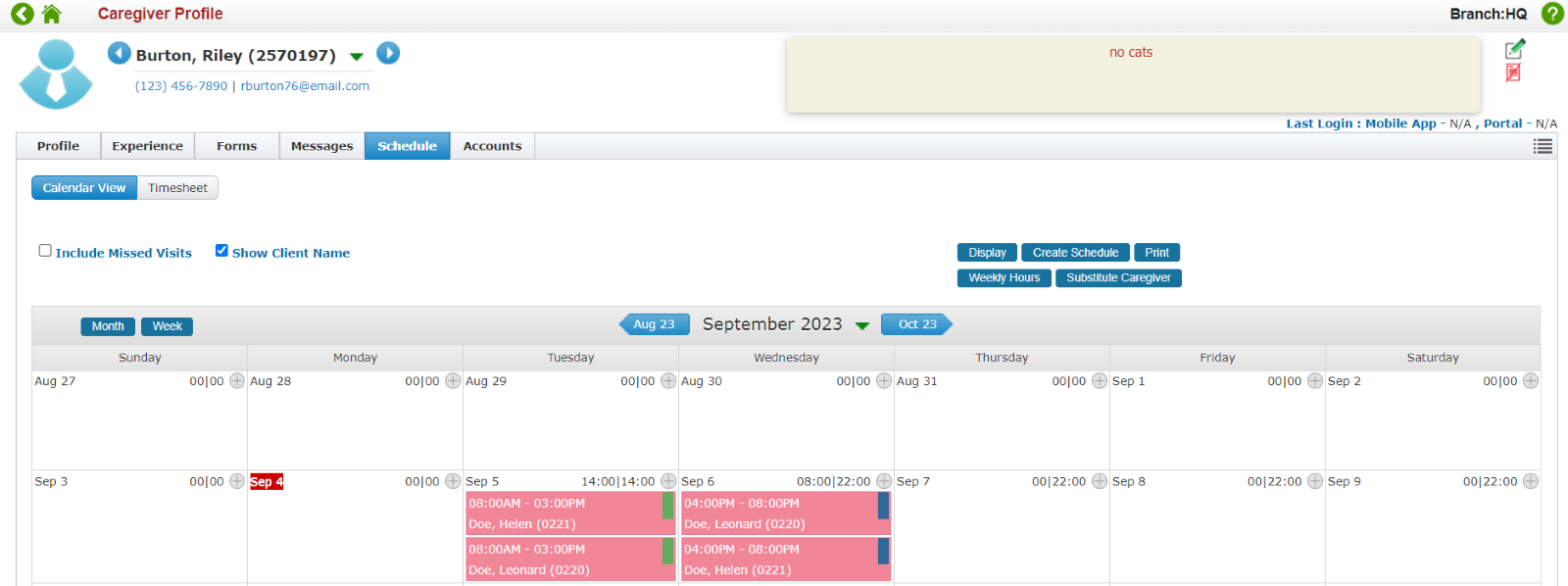
Task: Click the red document note icon
Action: [x=1513, y=73]
